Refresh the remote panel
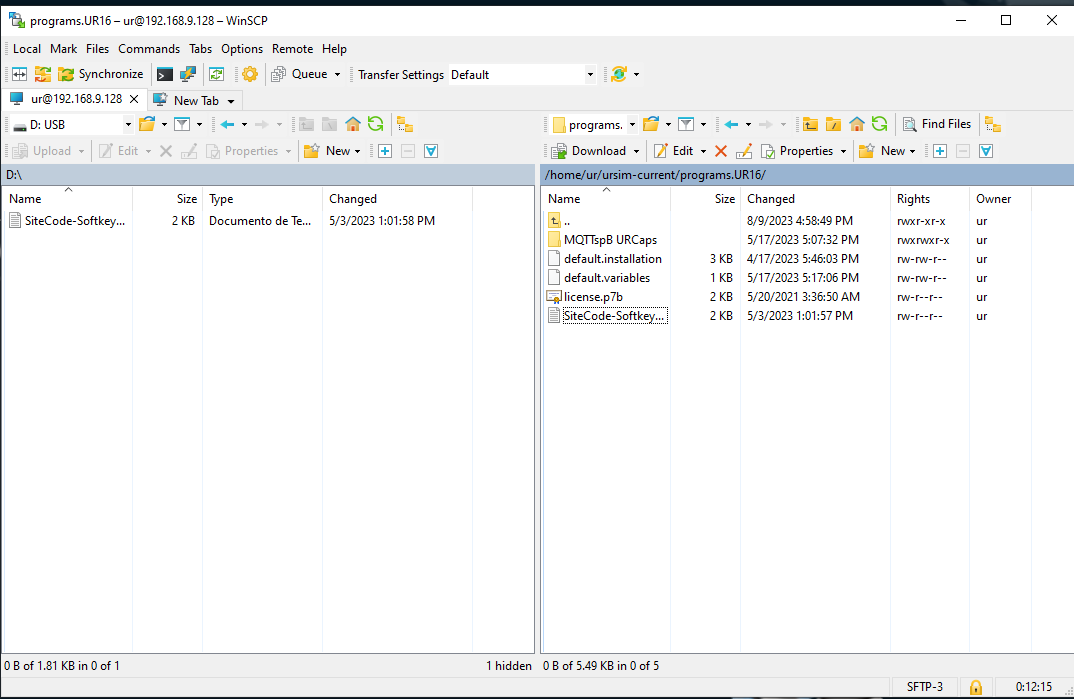Image resolution: width=1074 pixels, height=699 pixels. click(879, 124)
